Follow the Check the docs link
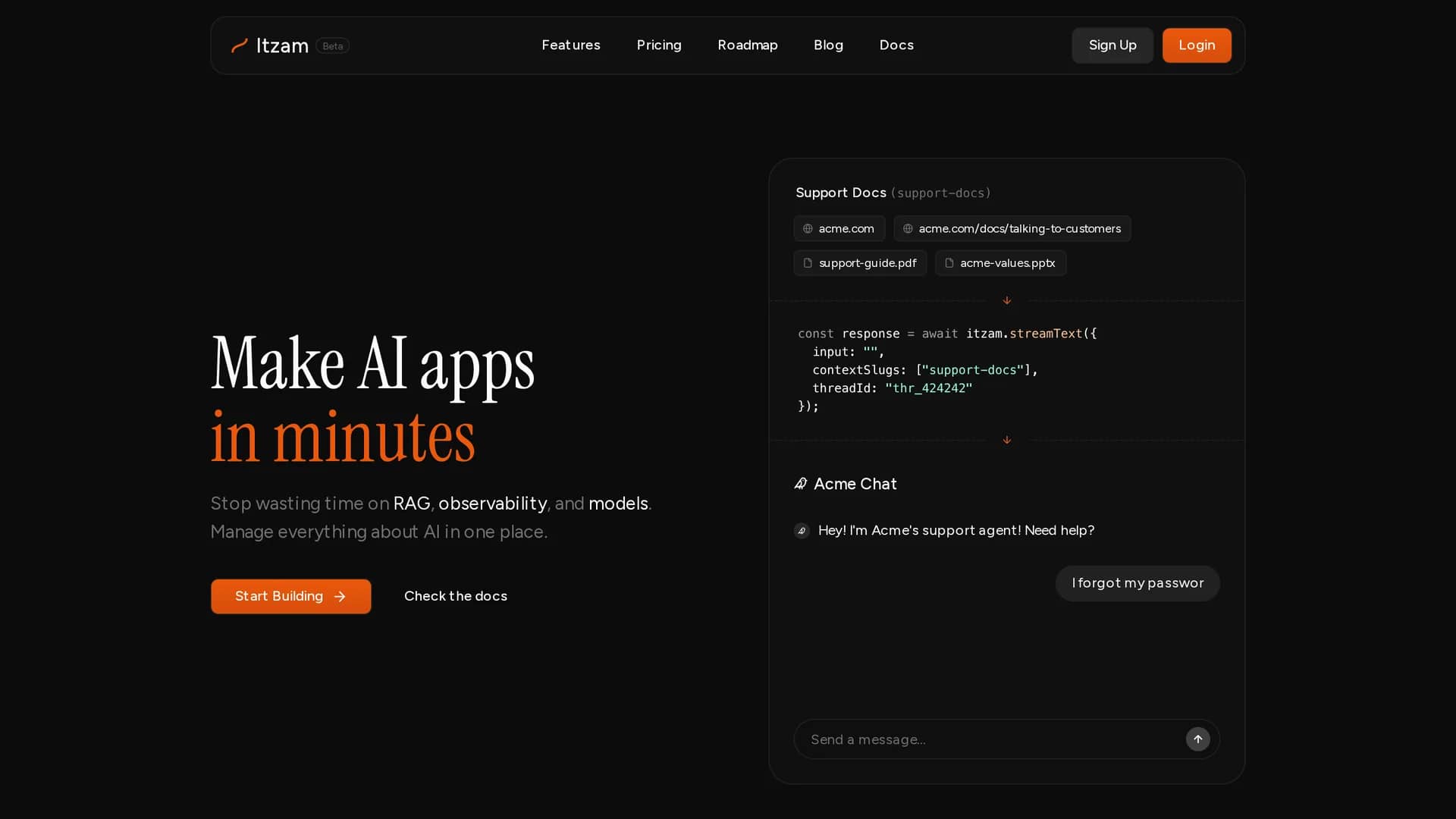Image resolution: width=1456 pixels, height=819 pixels. pos(456,596)
